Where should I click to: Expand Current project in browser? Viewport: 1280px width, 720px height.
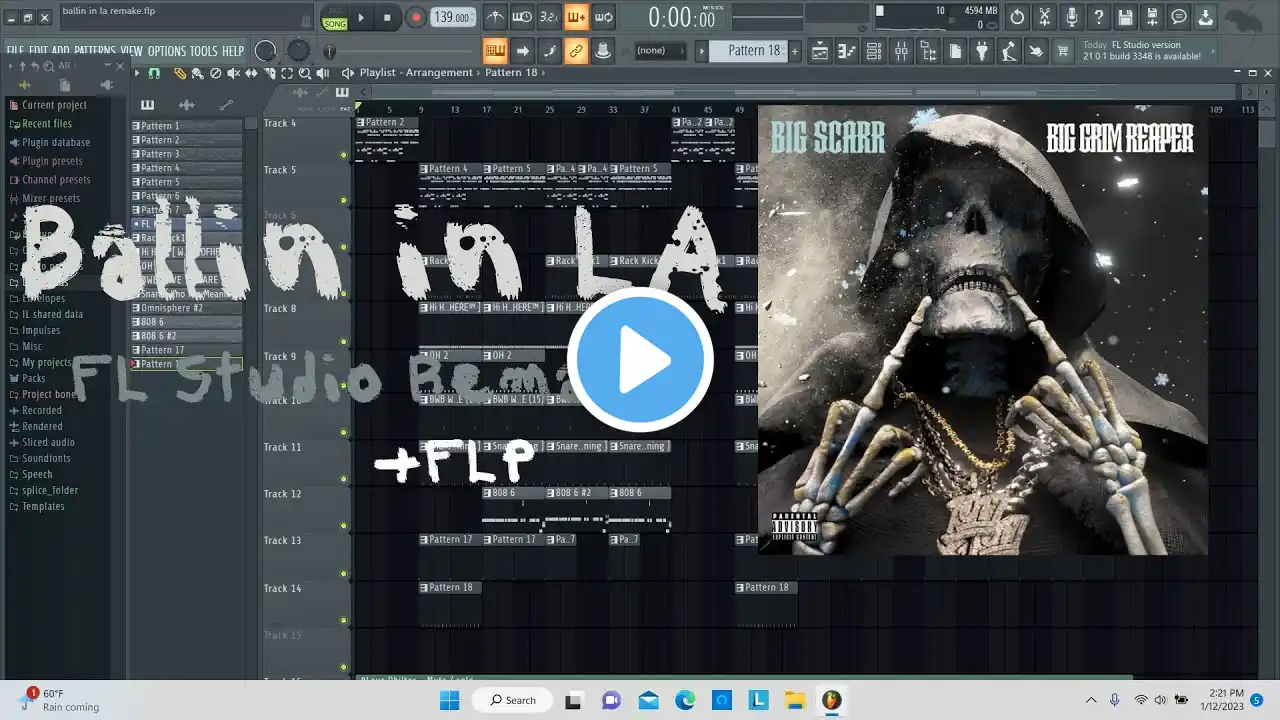pos(55,105)
